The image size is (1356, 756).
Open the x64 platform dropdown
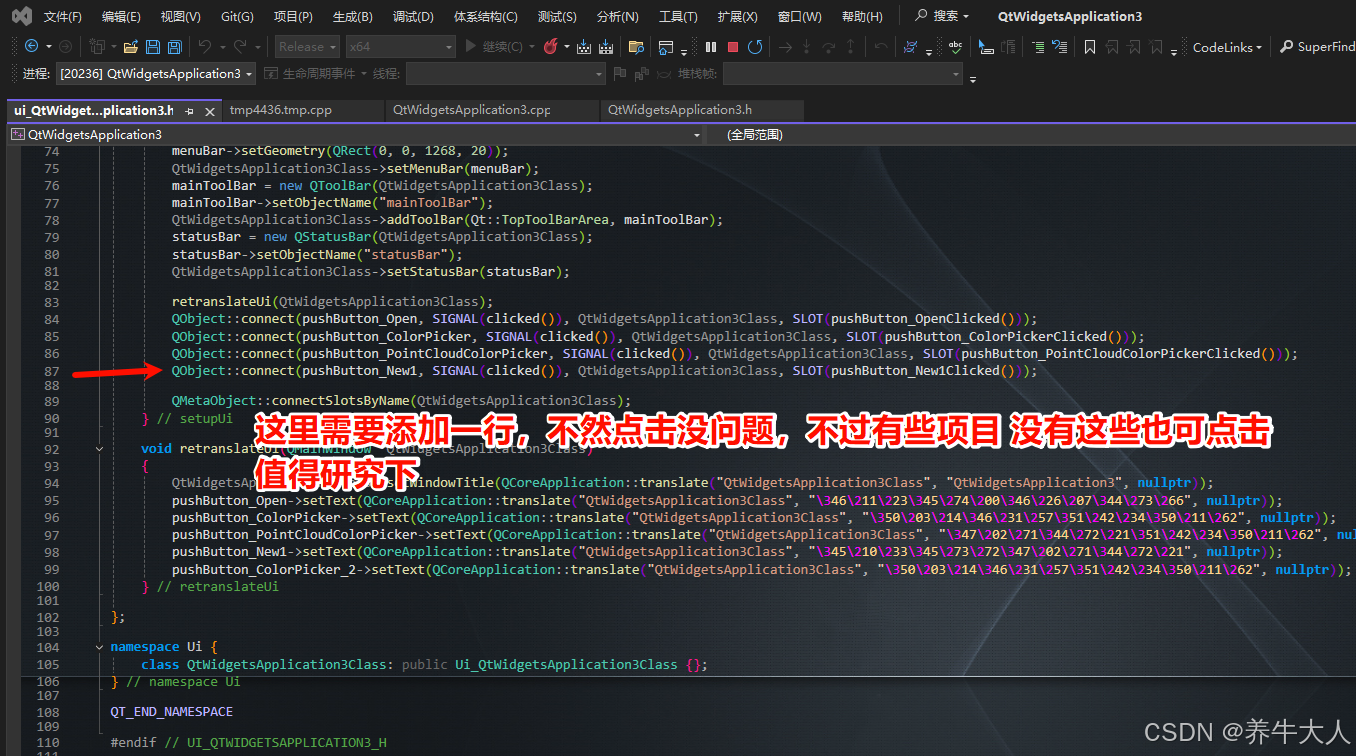[400, 46]
